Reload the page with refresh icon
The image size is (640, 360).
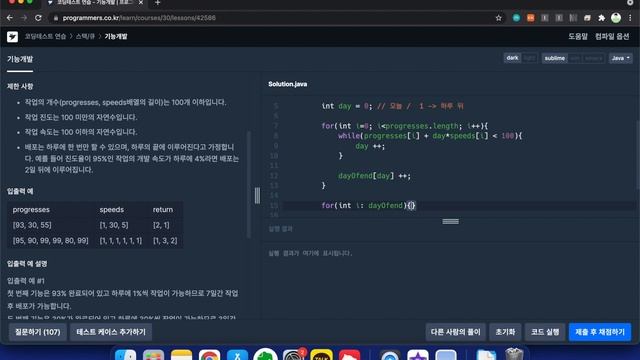click(38, 18)
